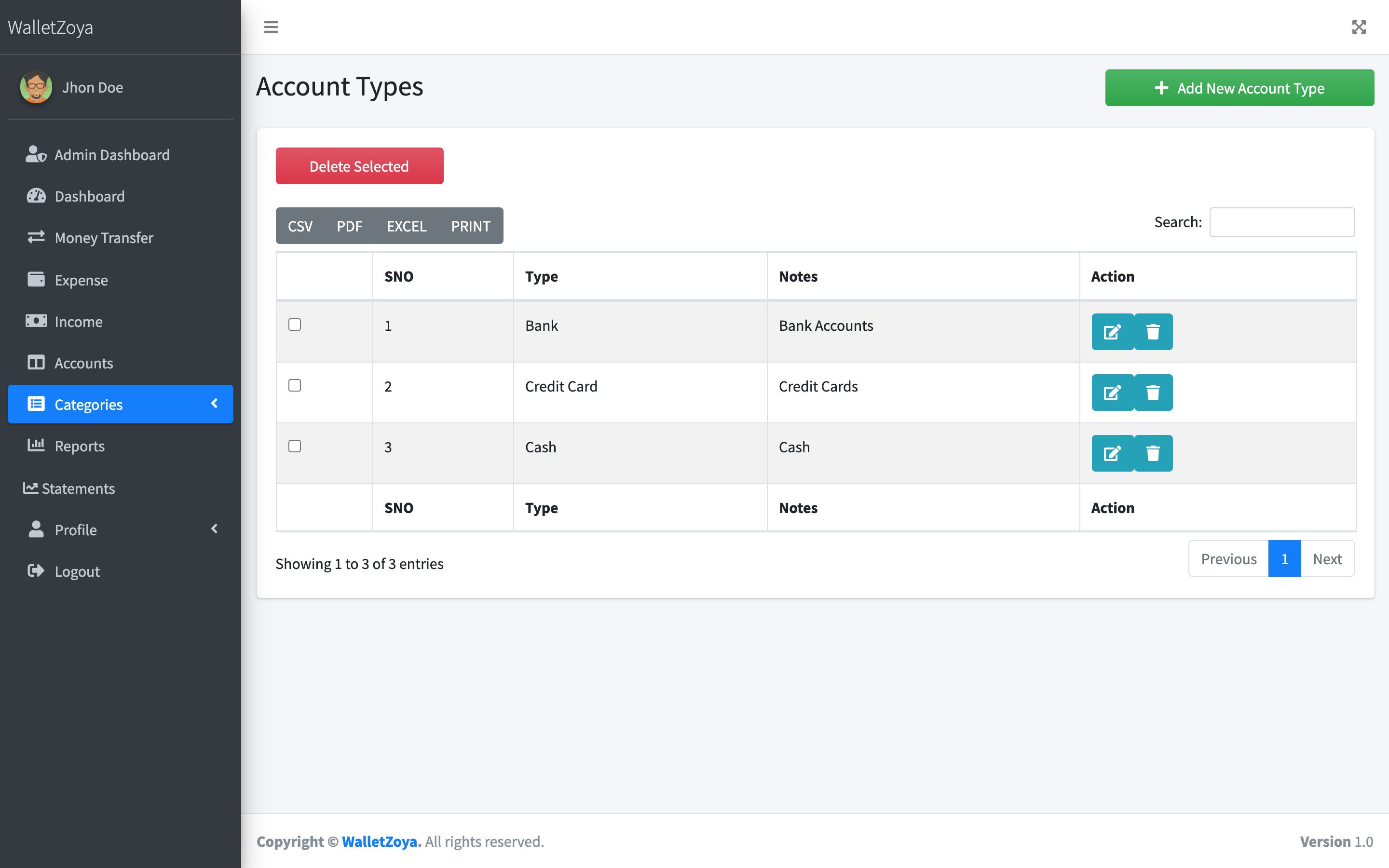This screenshot has width=1389, height=868.
Task: Edit the Credit Card account type
Action: coord(1112,393)
